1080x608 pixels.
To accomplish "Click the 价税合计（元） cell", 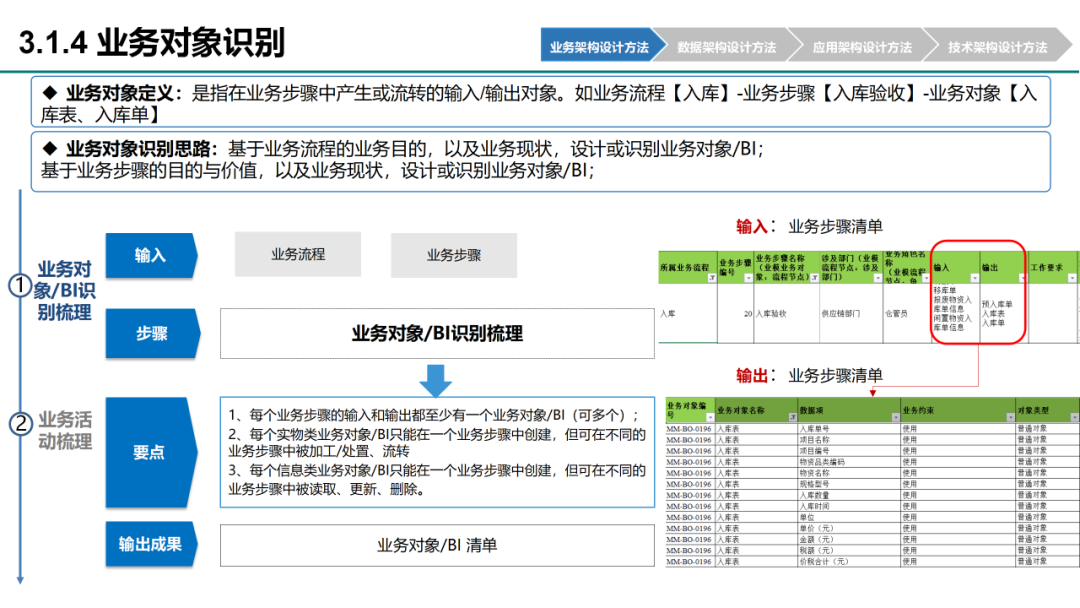I will tap(849, 560).
